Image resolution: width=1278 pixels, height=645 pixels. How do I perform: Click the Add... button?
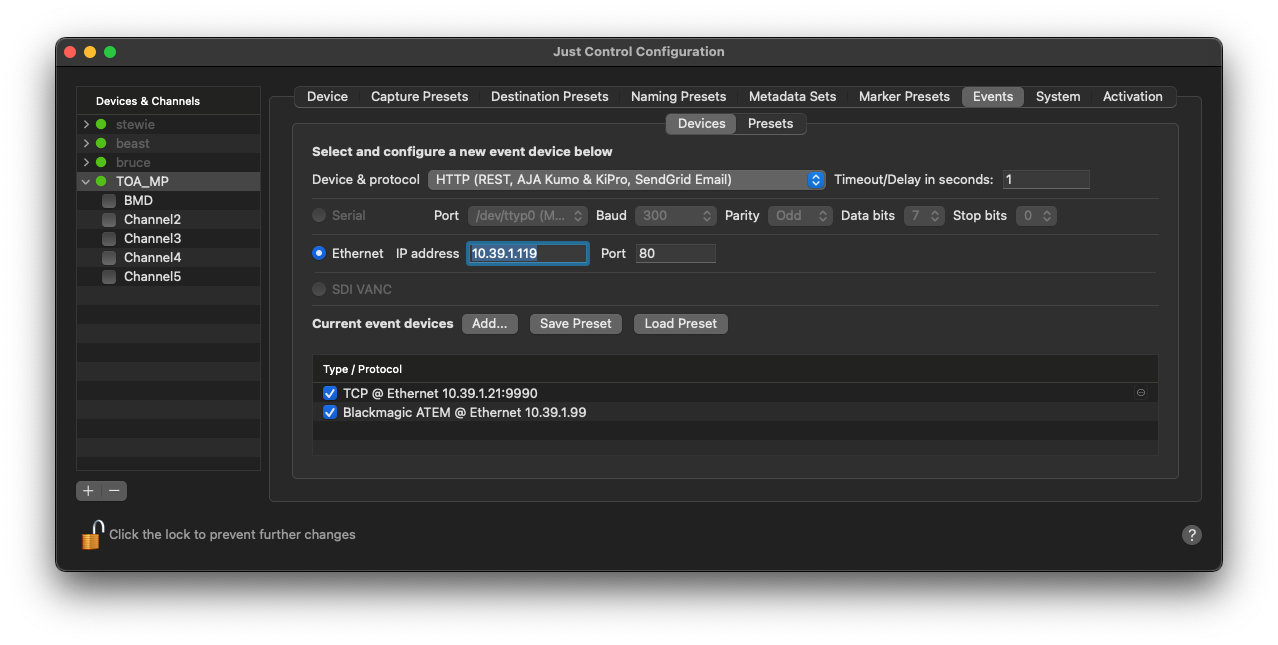[x=490, y=324]
